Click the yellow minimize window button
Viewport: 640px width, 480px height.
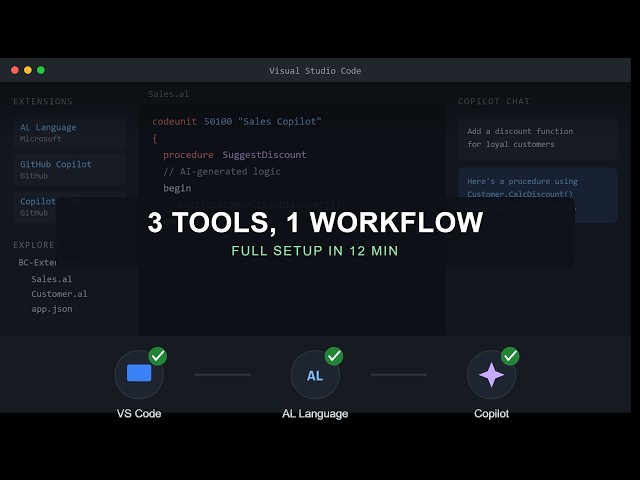28,70
